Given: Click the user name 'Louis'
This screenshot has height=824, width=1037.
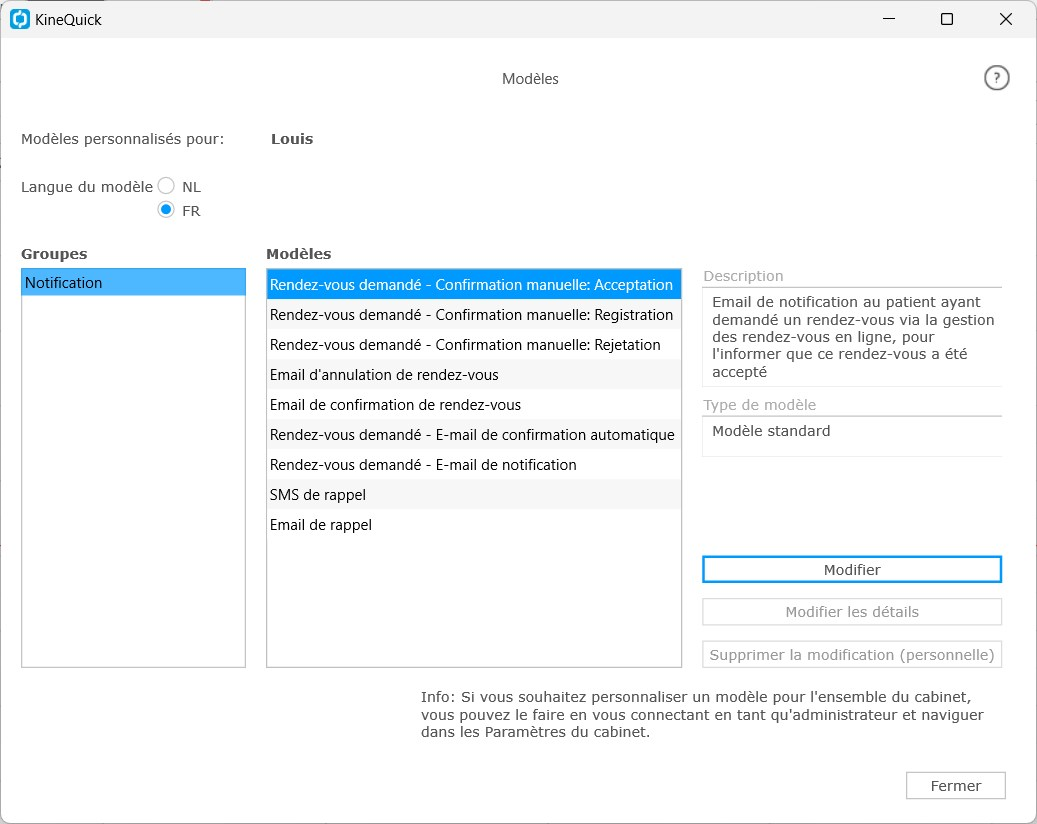Looking at the screenshot, I should (292, 139).
